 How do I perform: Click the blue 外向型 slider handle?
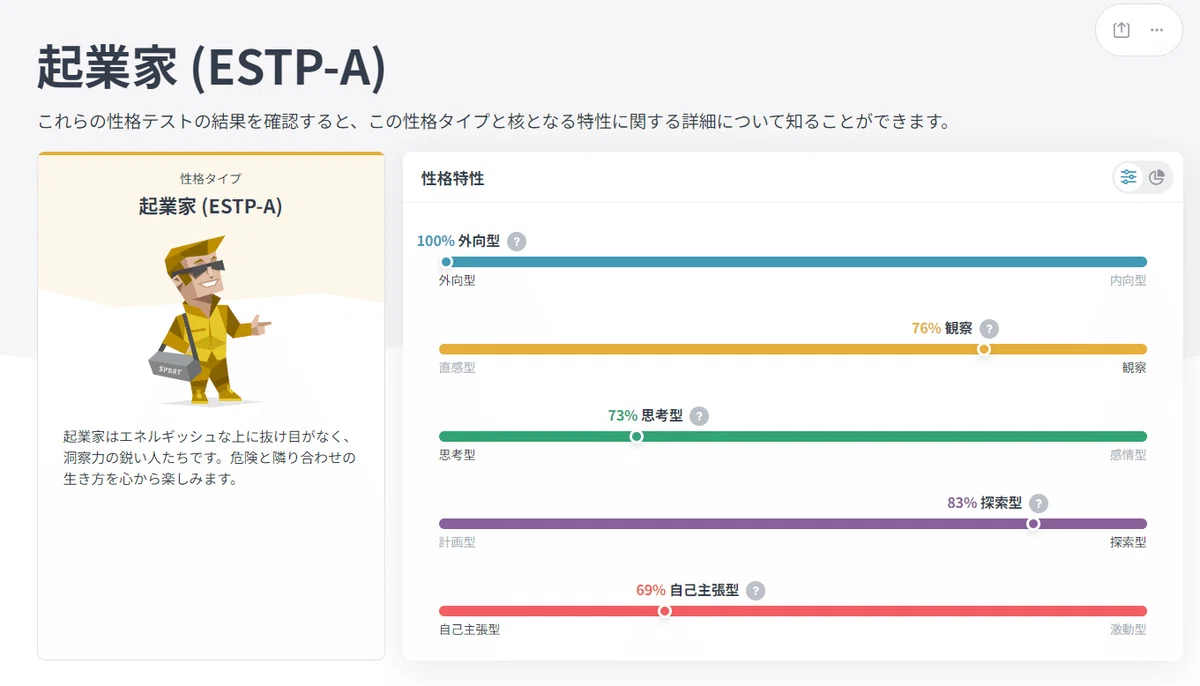click(446, 262)
